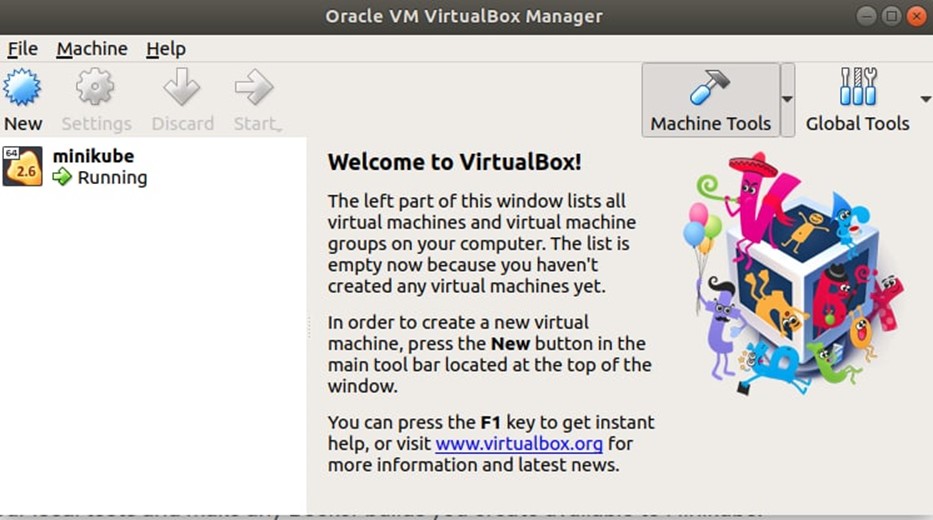
Task: Click the Discard down-arrow icon
Action: pyautogui.click(x=181, y=87)
